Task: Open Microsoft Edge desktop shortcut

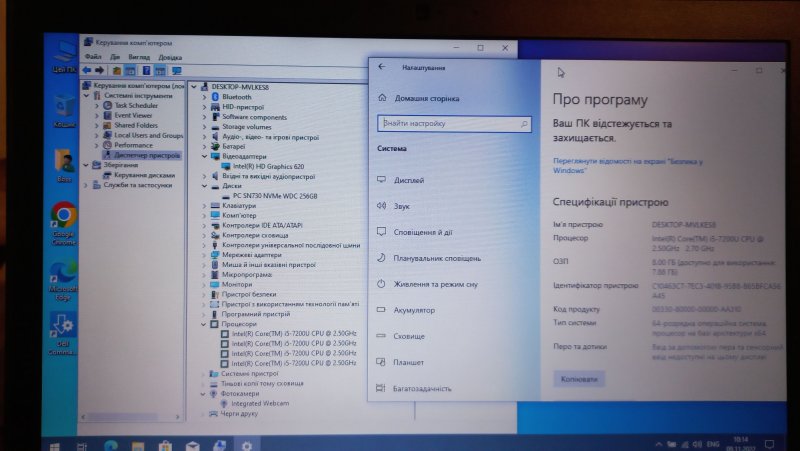Action: coord(63,272)
